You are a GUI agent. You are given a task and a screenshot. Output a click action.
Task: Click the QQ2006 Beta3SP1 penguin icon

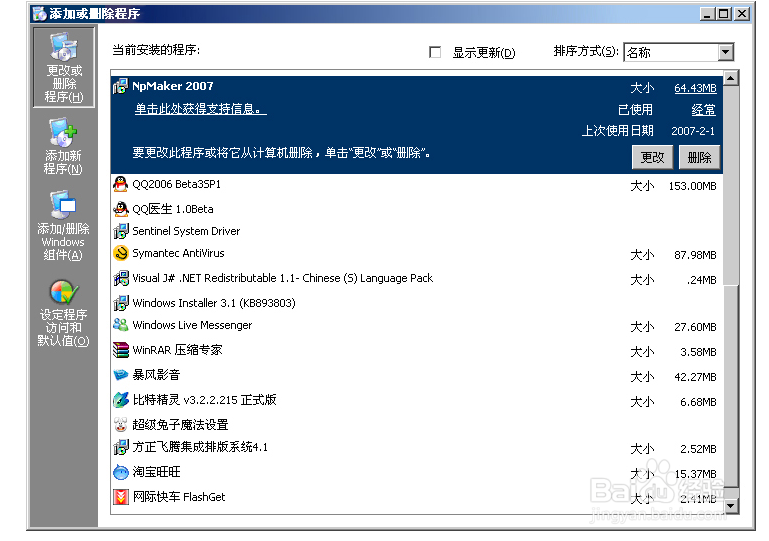pos(121,184)
